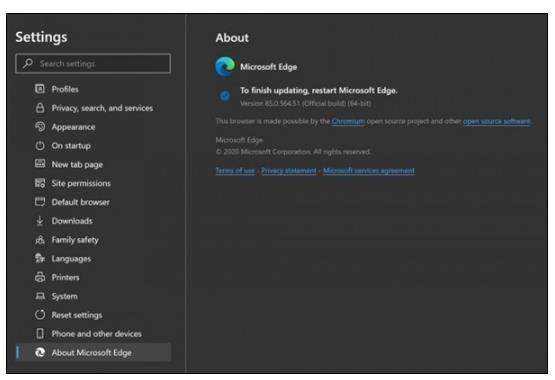Click the blue update checkmark icon
555x380 pixels.
pos(225,96)
